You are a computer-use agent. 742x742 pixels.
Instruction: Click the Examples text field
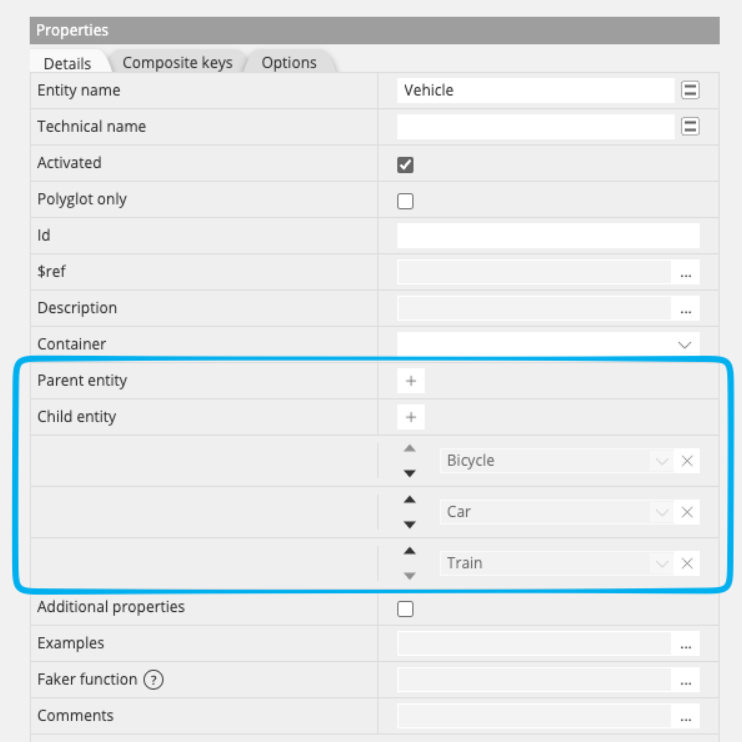[534, 644]
